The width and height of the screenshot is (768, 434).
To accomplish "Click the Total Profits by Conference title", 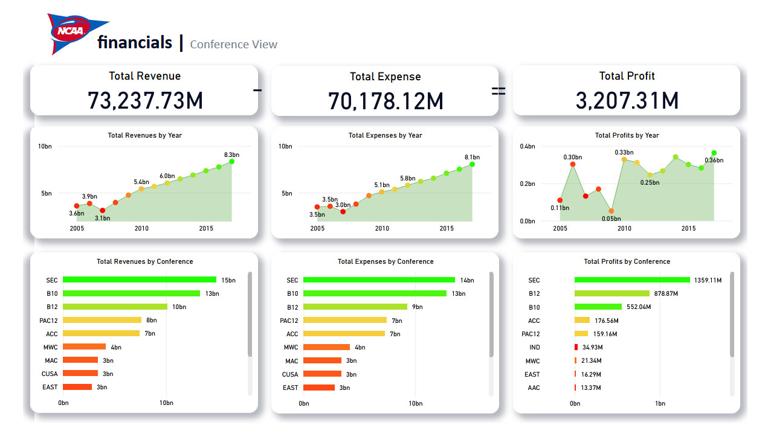I will (626, 262).
